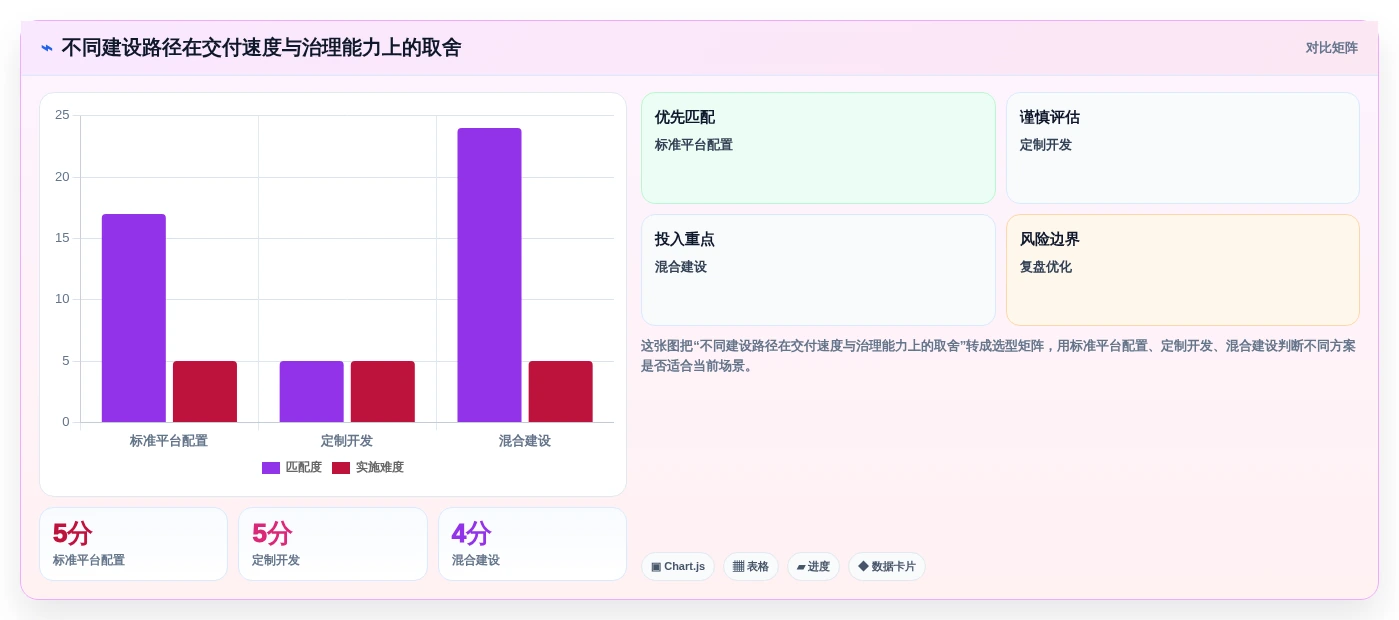Select the 5分 定制开发 score card
The width and height of the screenshot is (1399, 620).
[x=333, y=544]
